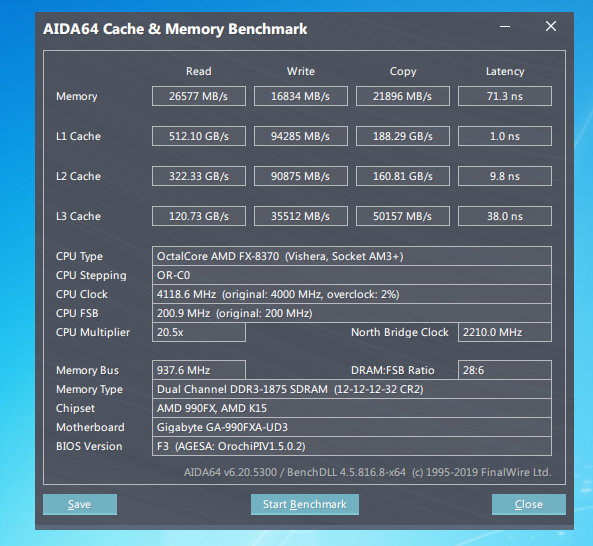Click the AIDA64 Cache & Memory Benchmark title bar
The width and height of the screenshot is (593, 546).
click(x=265, y=29)
